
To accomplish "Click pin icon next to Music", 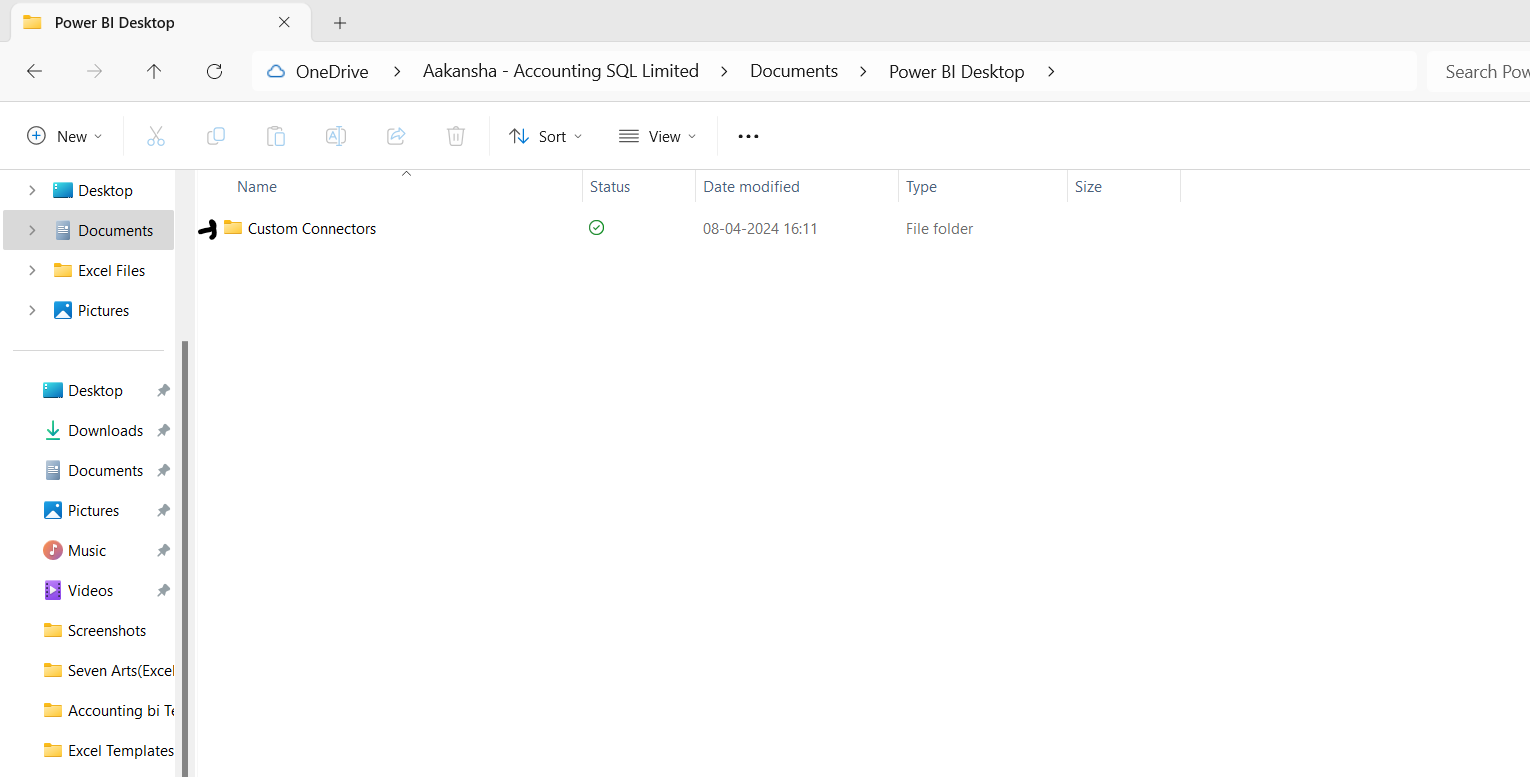I will click(163, 550).
